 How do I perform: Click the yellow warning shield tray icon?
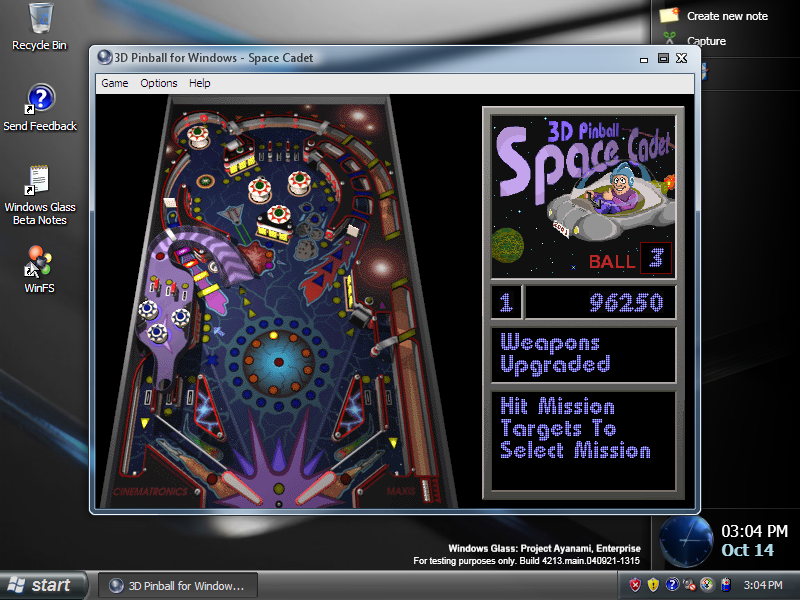click(653, 585)
